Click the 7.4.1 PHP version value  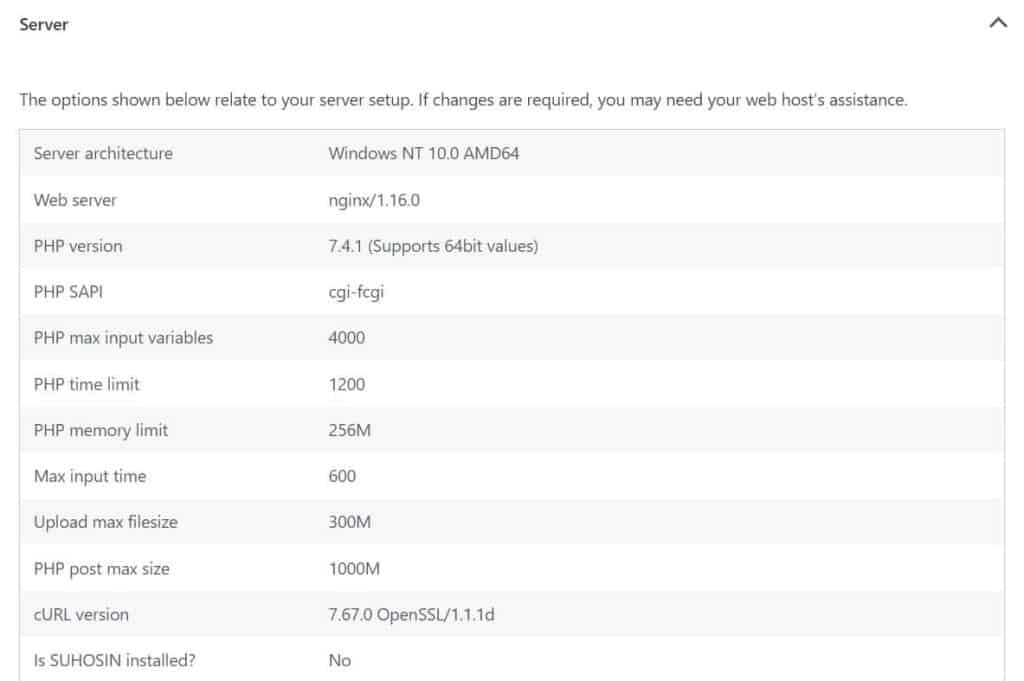pyautogui.click(x=433, y=245)
